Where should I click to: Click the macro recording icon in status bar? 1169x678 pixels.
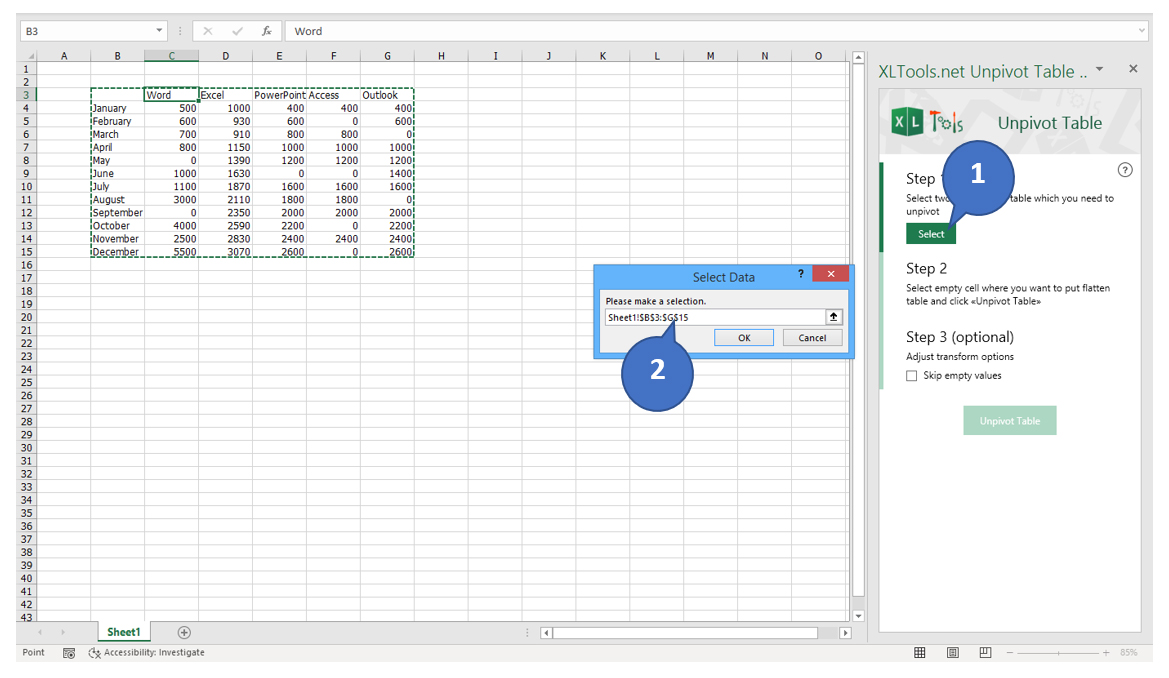tap(69, 653)
